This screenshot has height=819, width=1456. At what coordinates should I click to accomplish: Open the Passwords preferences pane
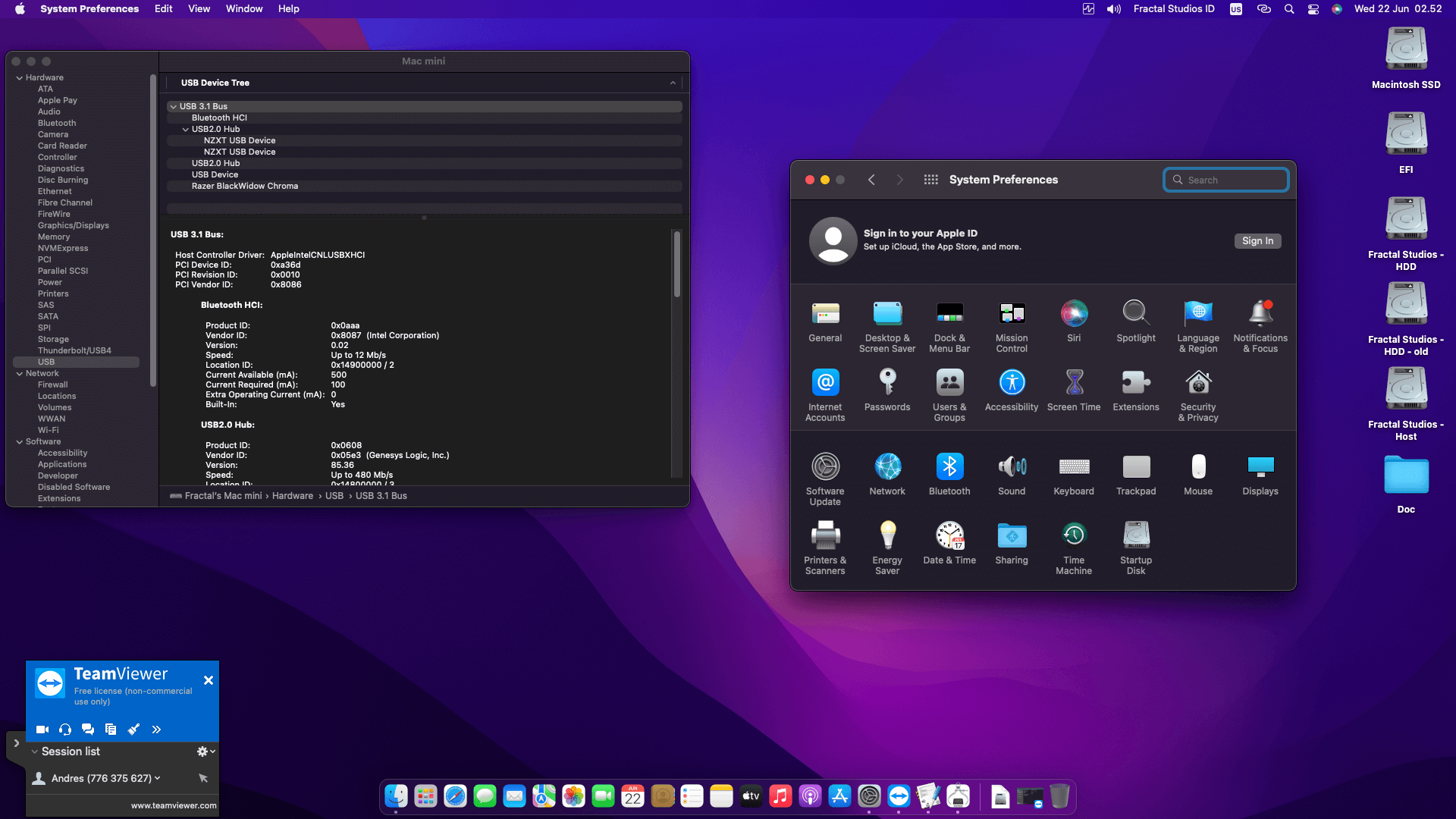[x=887, y=391]
